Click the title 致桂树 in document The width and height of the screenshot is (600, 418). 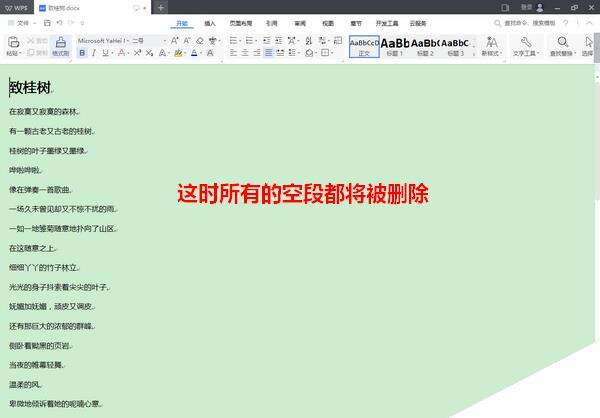coord(30,88)
